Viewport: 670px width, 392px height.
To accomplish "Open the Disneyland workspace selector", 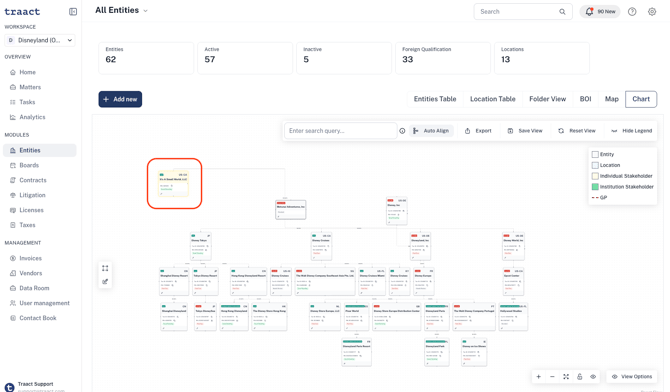I will 40,40.
